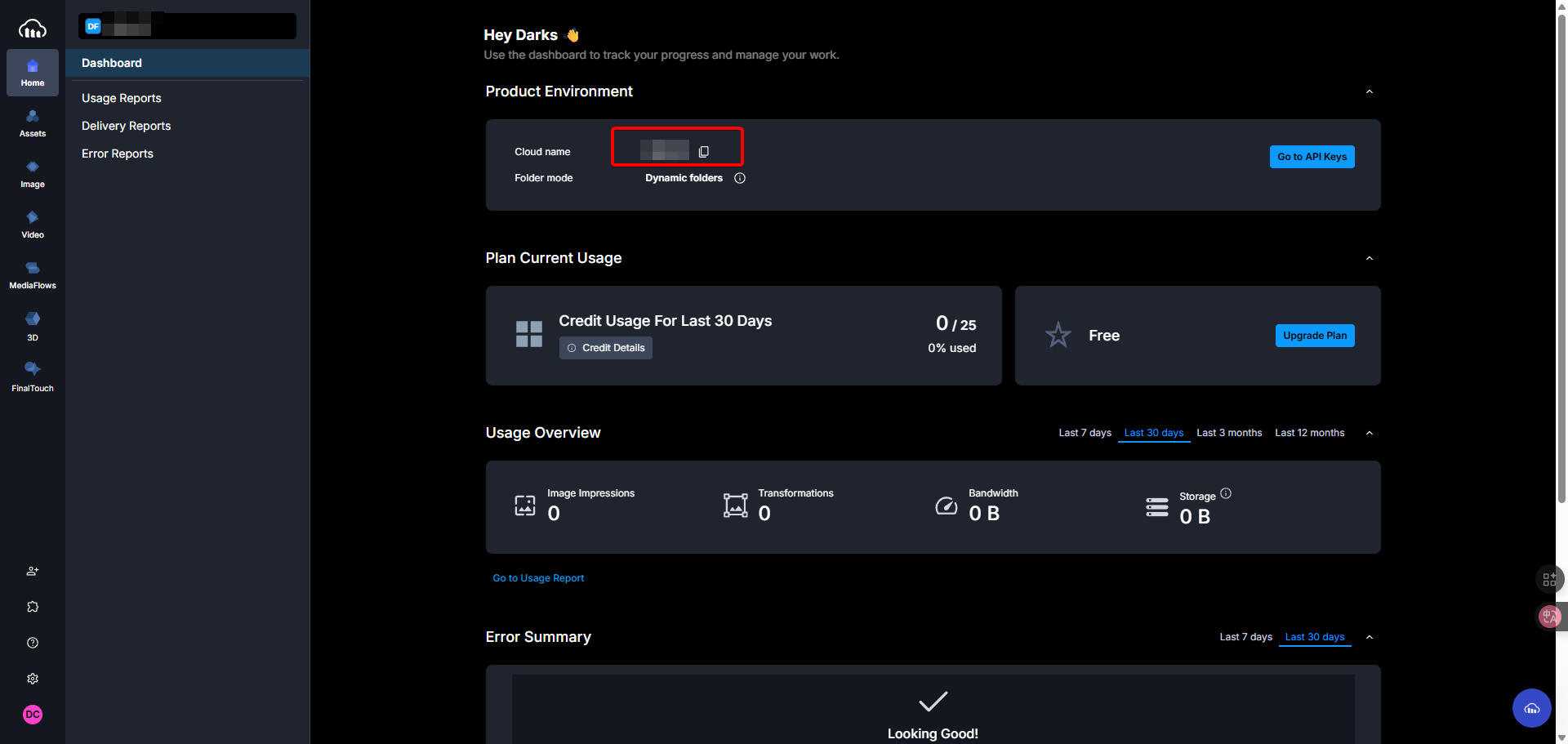Screen dimensions: 1568x744
Task: Open FinalTouch from the sidebar
Action: [x=32, y=376]
